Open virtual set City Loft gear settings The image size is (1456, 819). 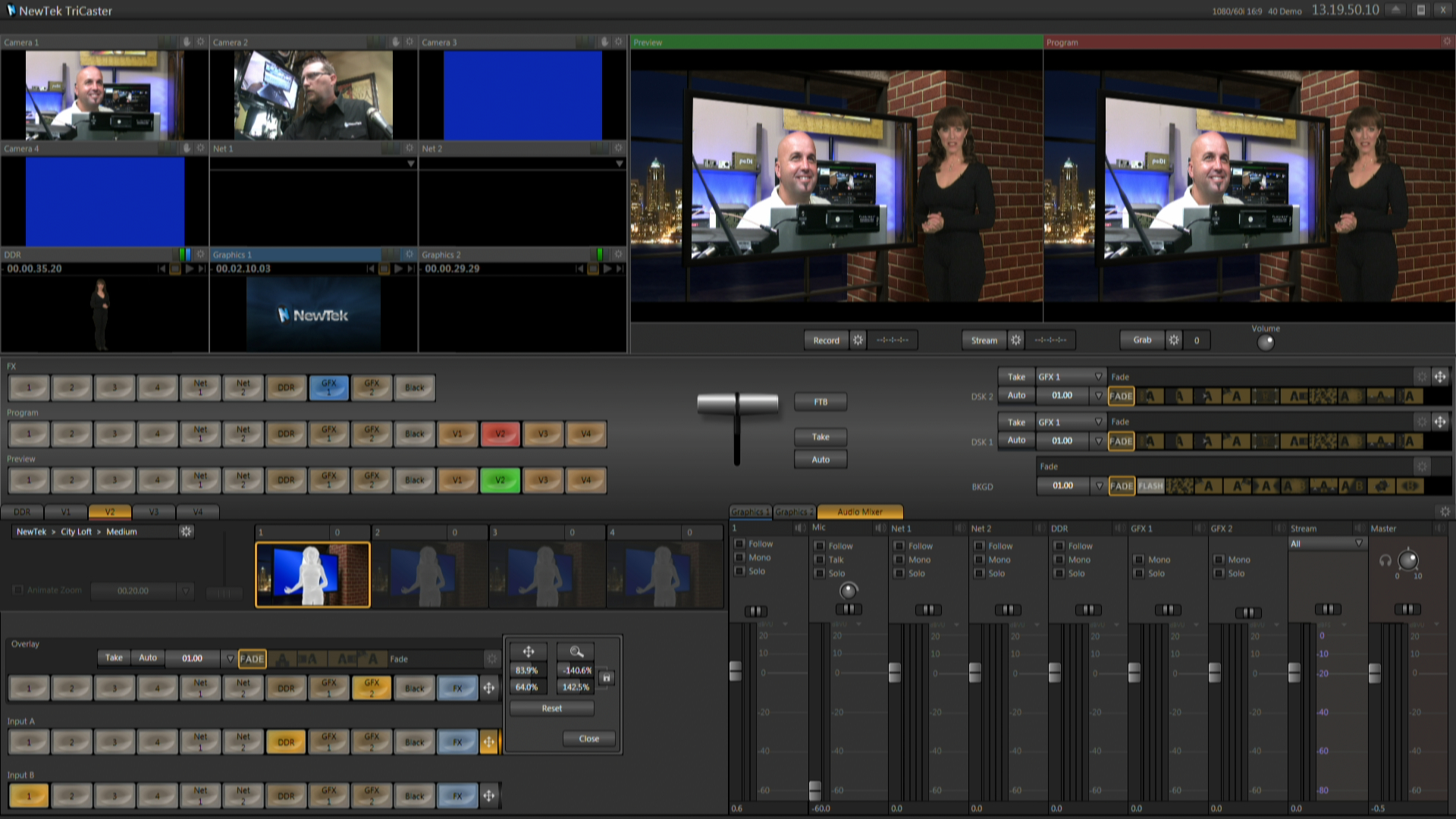pos(187,532)
